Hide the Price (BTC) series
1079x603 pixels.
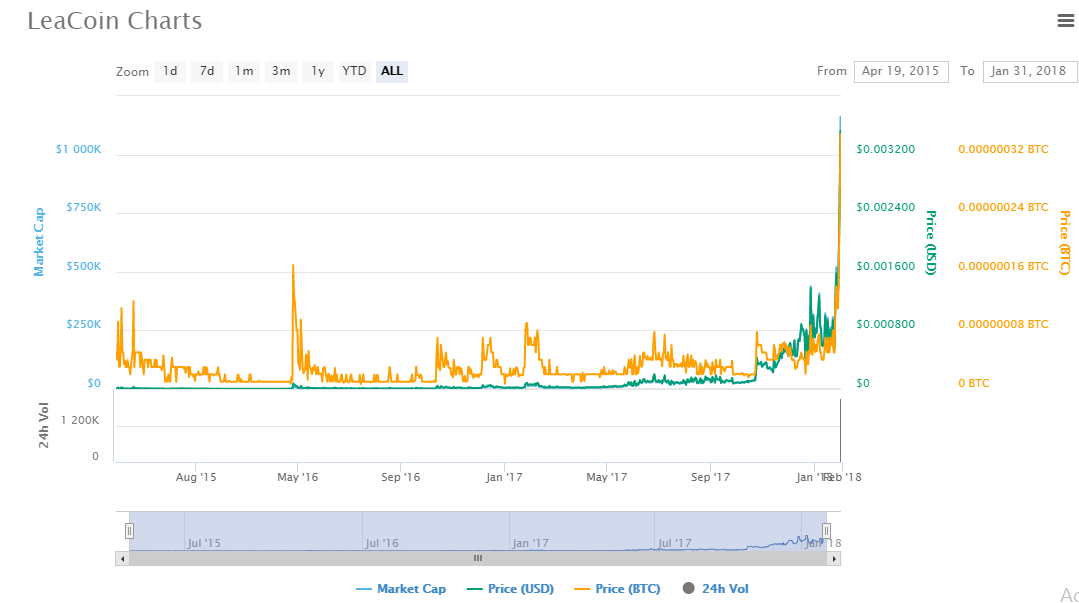click(617, 589)
